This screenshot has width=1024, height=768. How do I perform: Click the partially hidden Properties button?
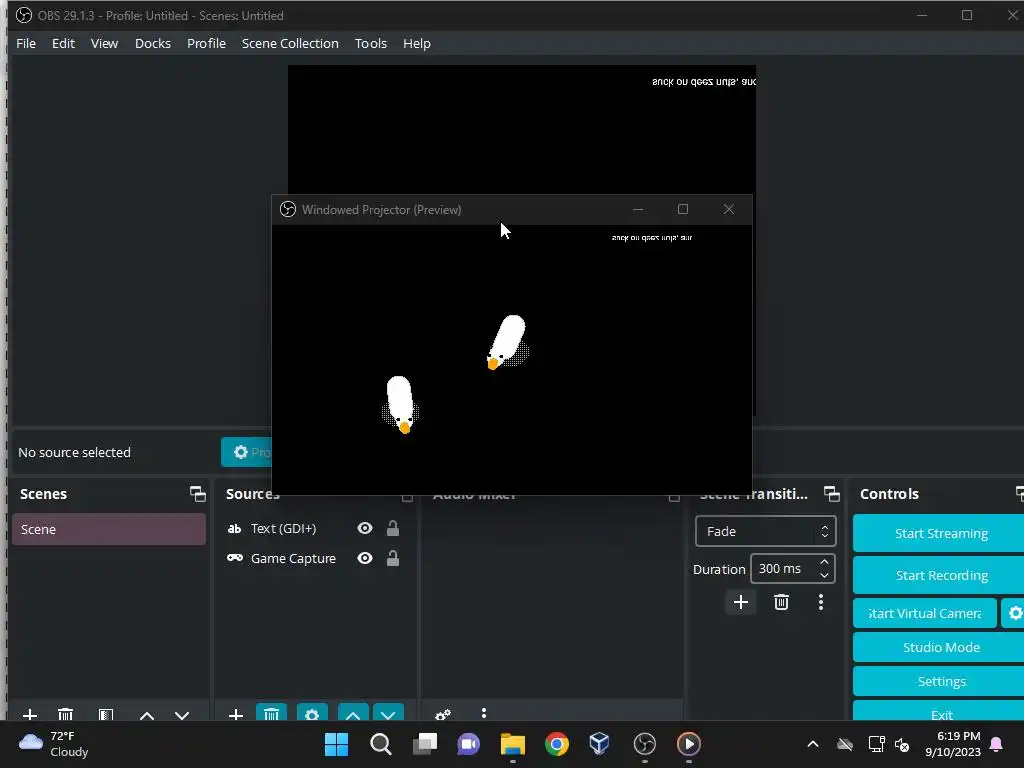(246, 452)
